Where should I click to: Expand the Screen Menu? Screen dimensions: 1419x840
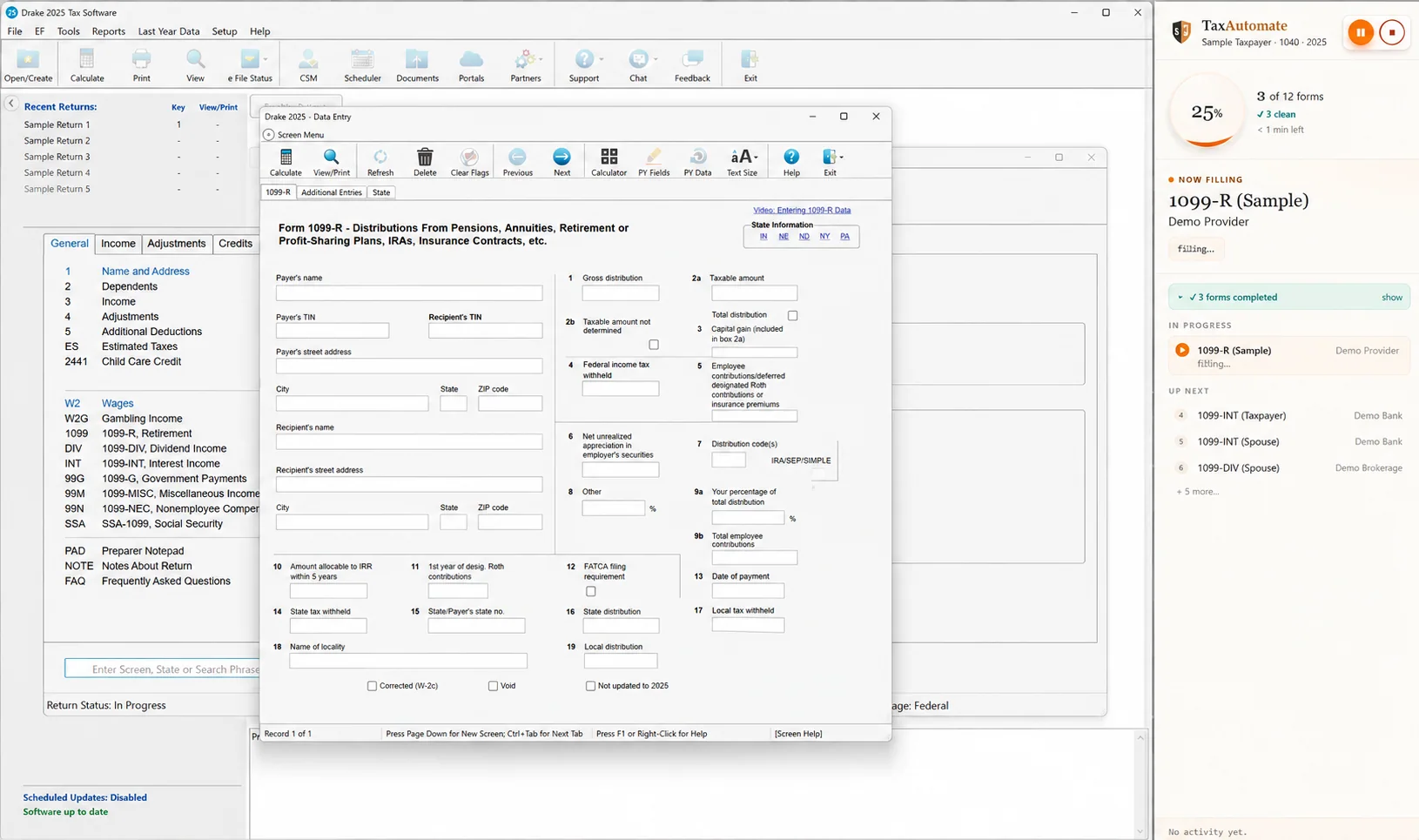pyautogui.click(x=294, y=135)
